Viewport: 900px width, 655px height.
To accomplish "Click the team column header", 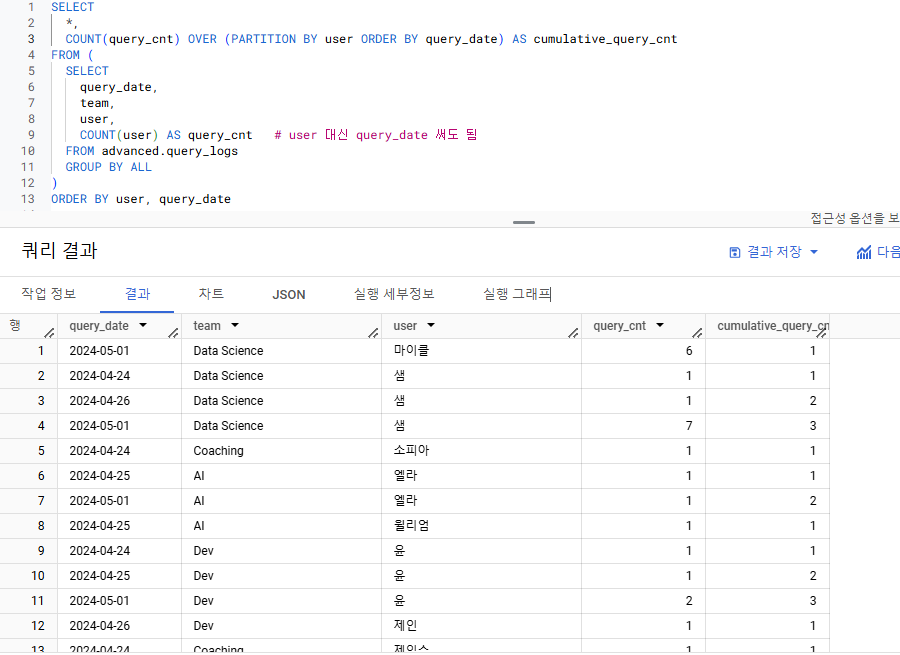I will (207, 326).
